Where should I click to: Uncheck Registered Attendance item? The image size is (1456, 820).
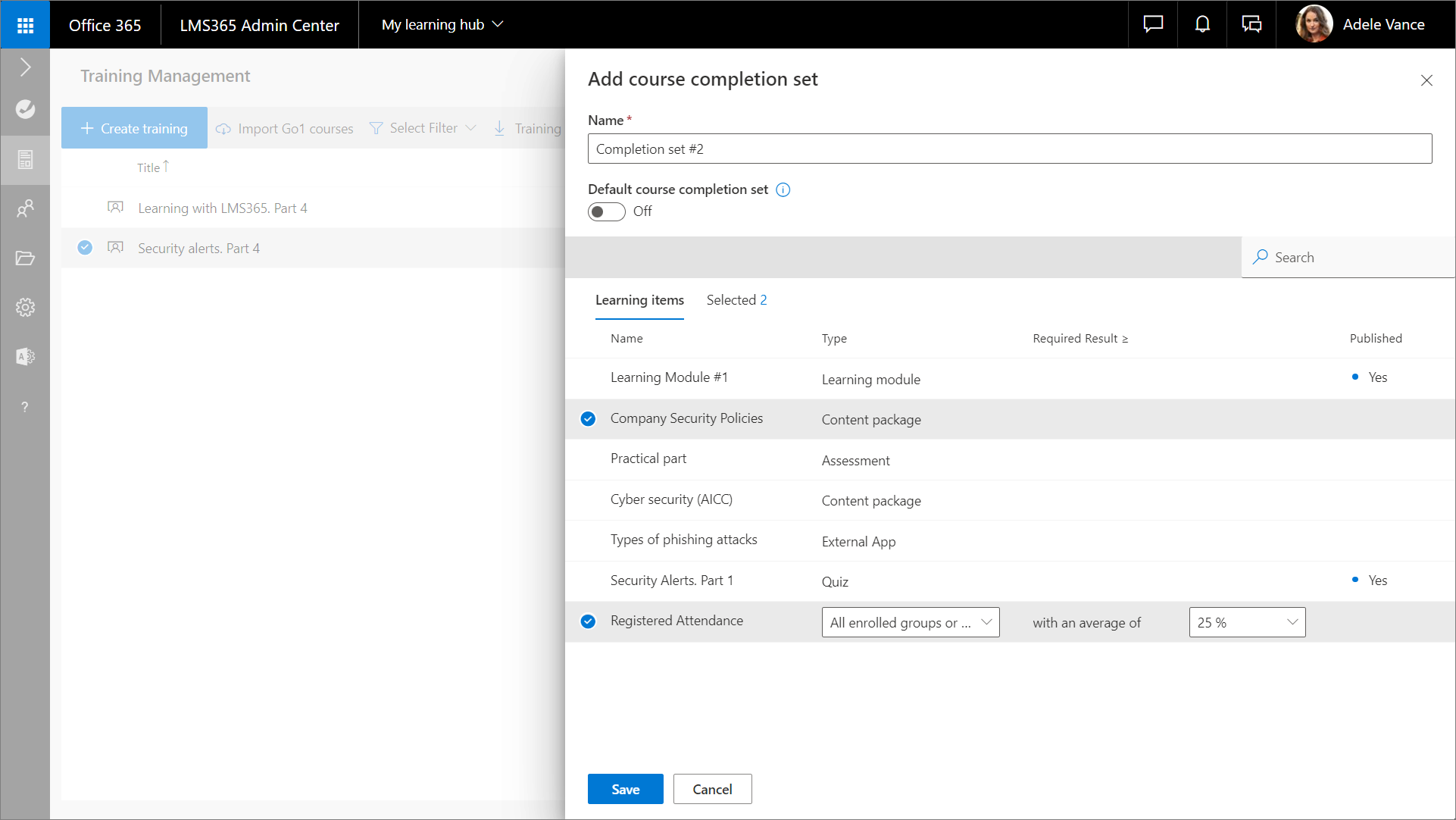pos(588,621)
